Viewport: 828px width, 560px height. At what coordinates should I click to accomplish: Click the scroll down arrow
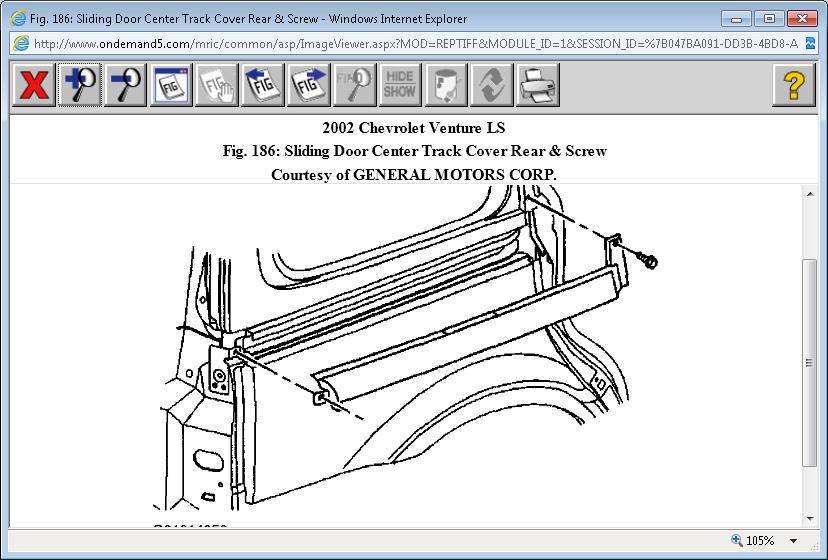(x=810, y=519)
